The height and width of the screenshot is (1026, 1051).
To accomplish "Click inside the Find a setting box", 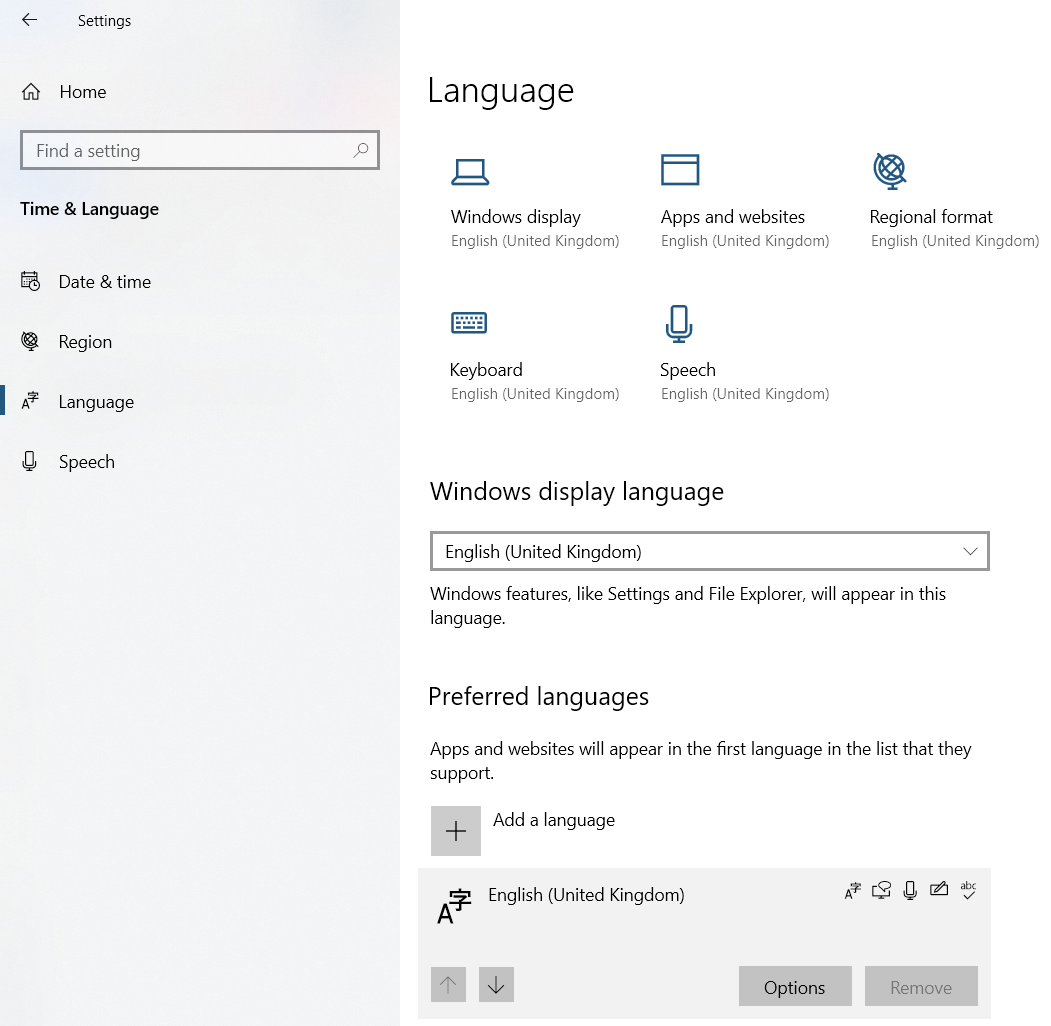I will coord(190,151).
